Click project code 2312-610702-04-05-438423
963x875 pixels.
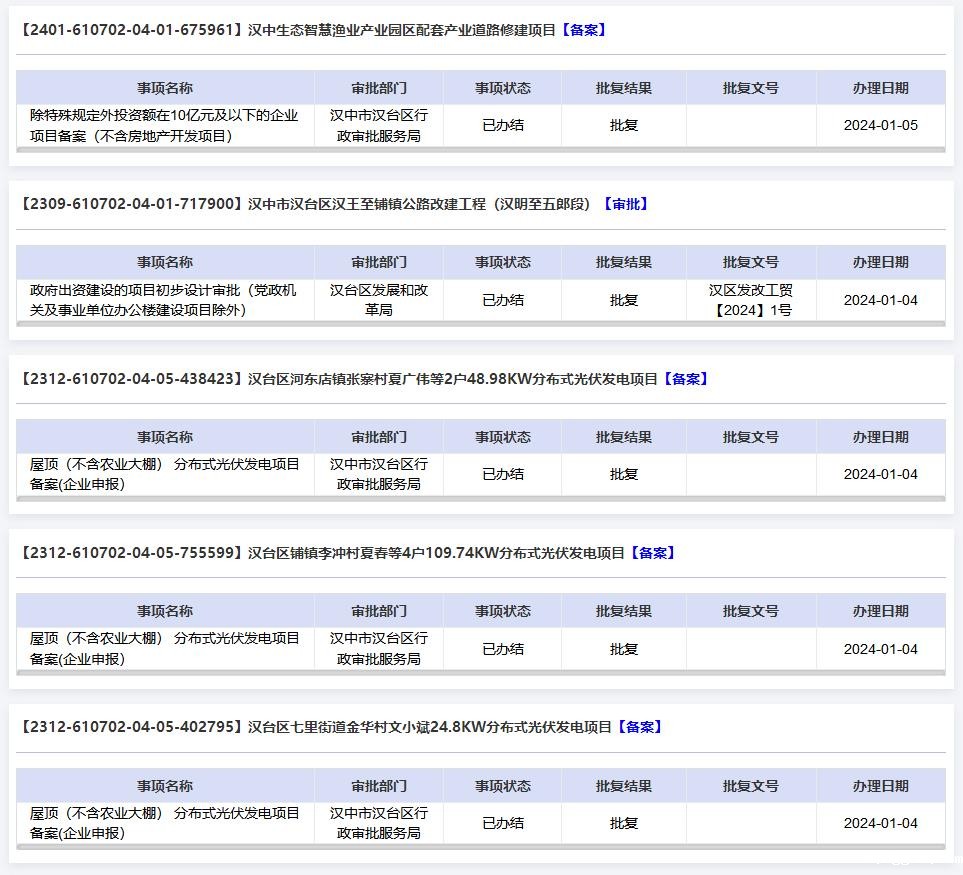click(132, 379)
